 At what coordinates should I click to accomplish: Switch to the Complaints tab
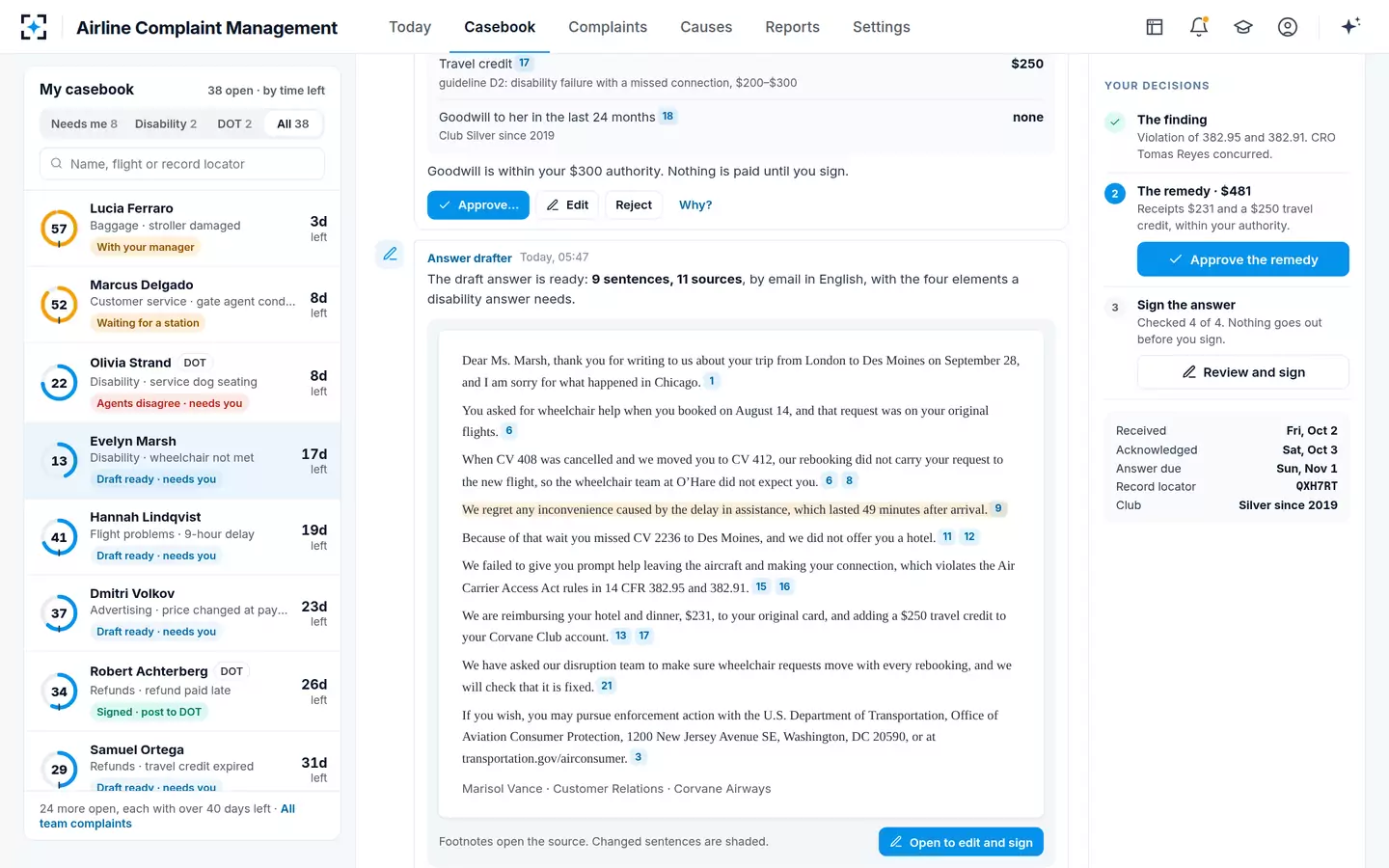point(608,27)
